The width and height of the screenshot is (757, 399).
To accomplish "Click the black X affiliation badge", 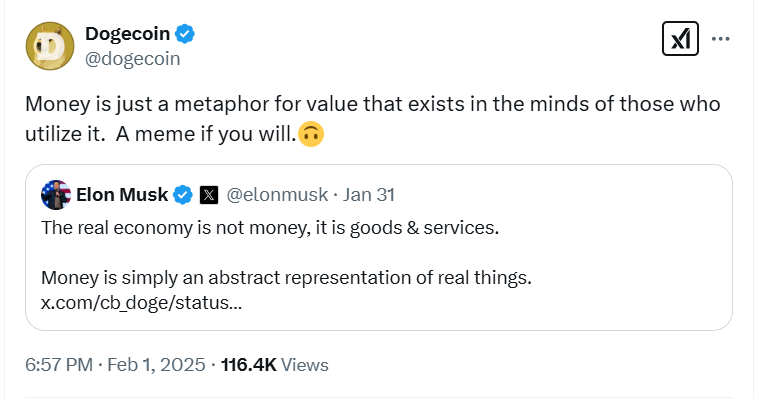I will tap(209, 195).
